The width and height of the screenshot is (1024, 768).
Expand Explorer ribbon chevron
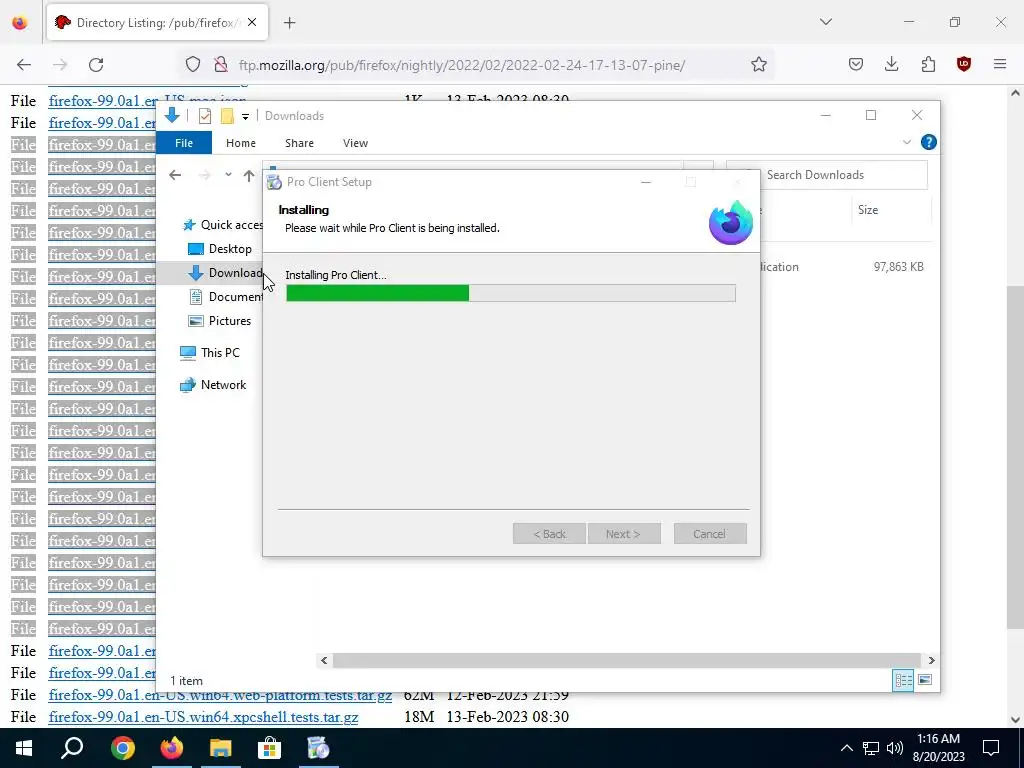click(x=906, y=142)
